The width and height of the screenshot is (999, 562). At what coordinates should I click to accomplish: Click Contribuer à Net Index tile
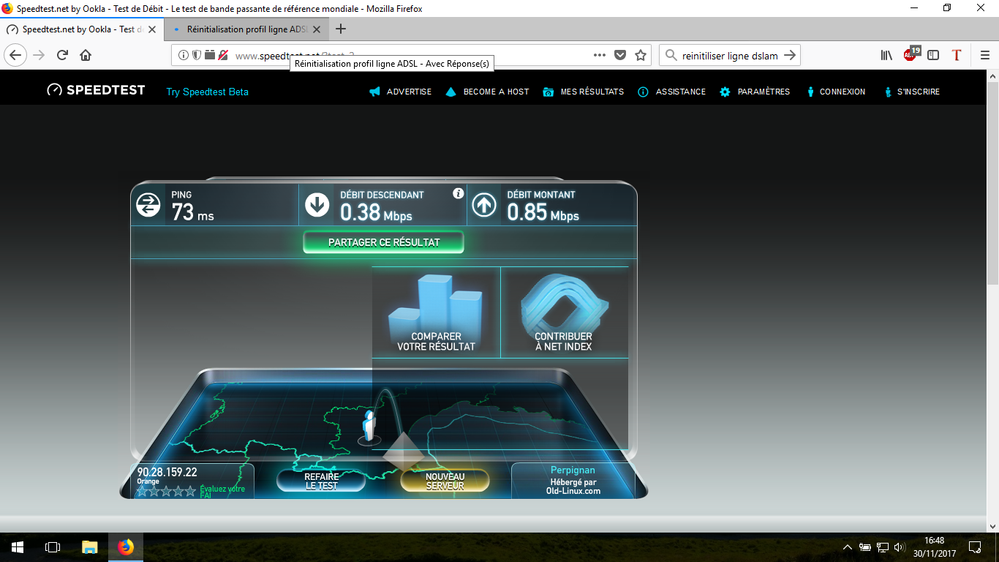(x=564, y=312)
